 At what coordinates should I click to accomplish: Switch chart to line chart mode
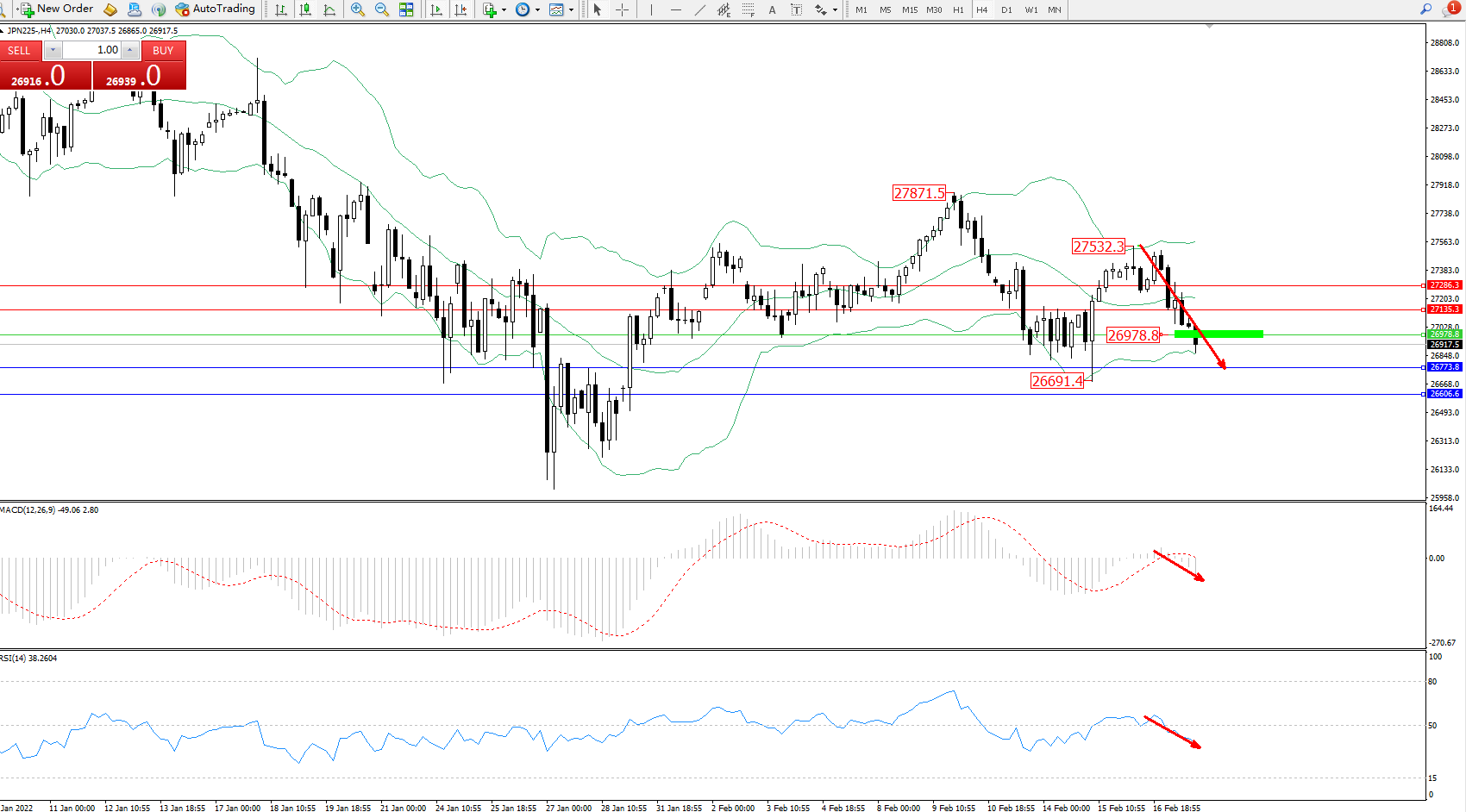[x=329, y=9]
